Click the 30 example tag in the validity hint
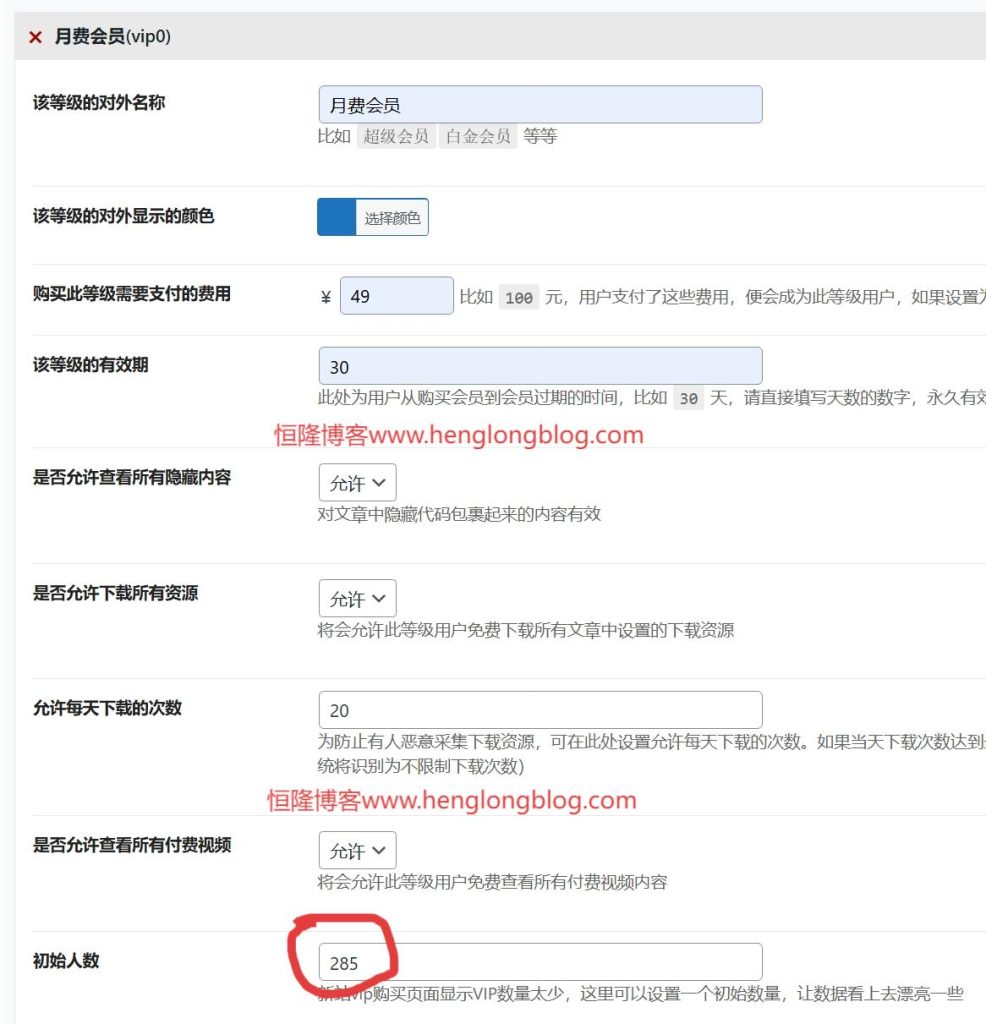The image size is (986, 1024). [688, 398]
